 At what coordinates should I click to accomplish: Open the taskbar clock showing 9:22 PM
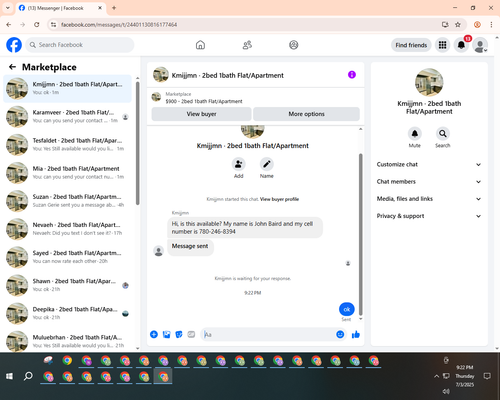pos(465,376)
